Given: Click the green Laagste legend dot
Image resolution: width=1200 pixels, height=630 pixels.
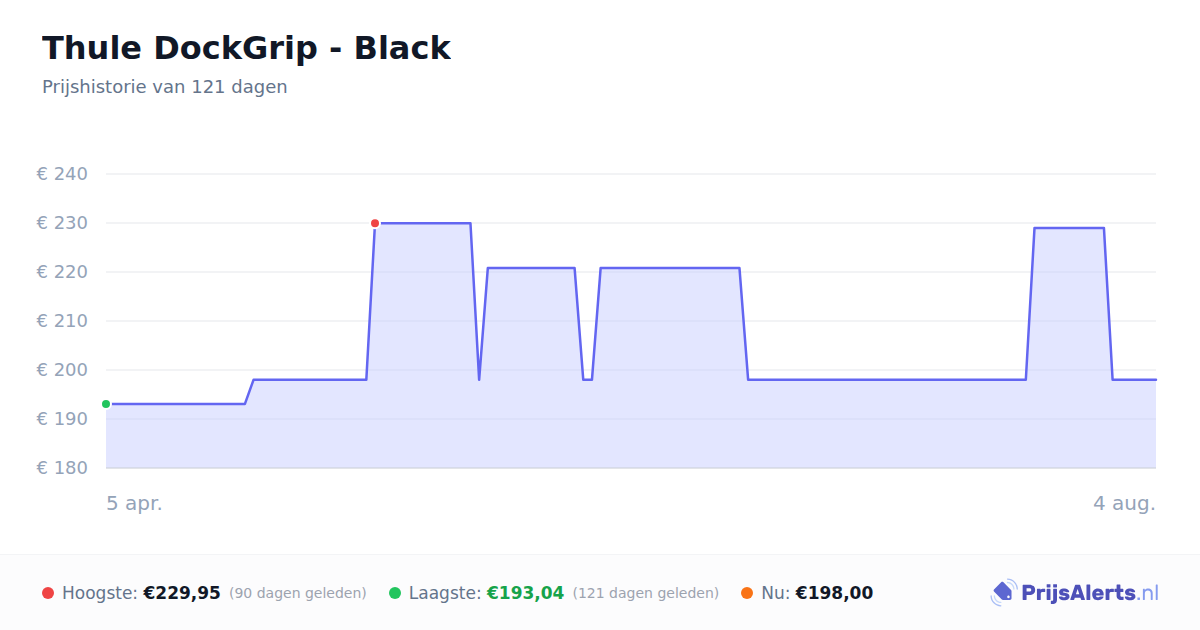Looking at the screenshot, I should coord(395,593).
